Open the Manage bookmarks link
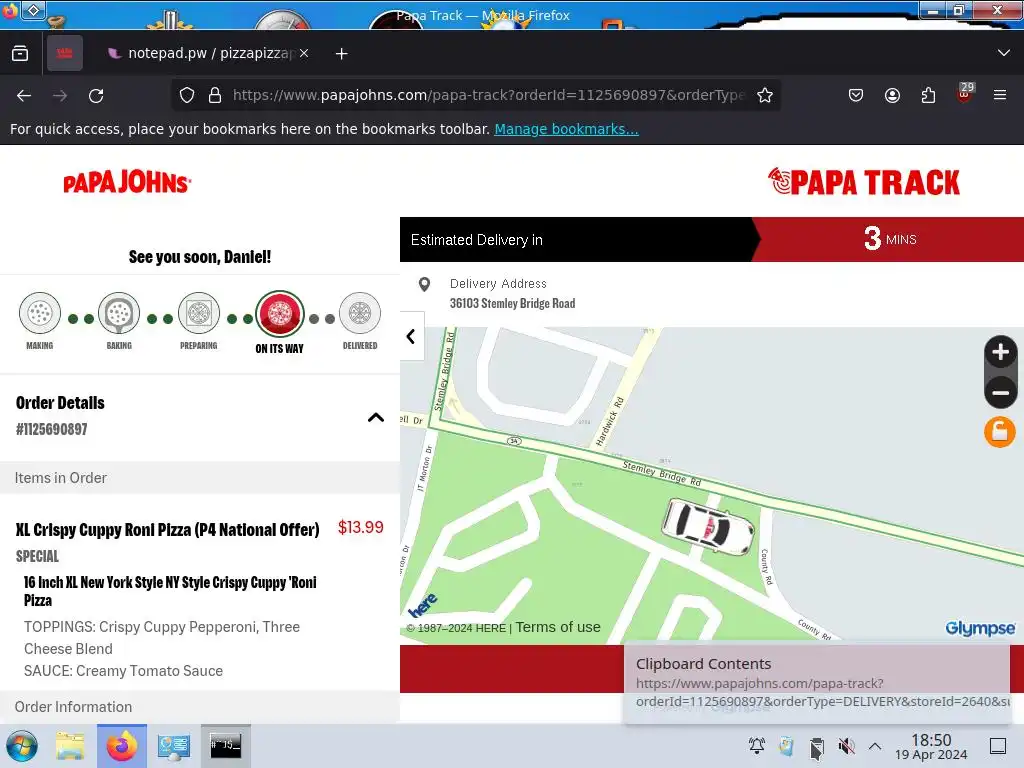Viewport: 1024px width, 768px height. tap(566, 129)
